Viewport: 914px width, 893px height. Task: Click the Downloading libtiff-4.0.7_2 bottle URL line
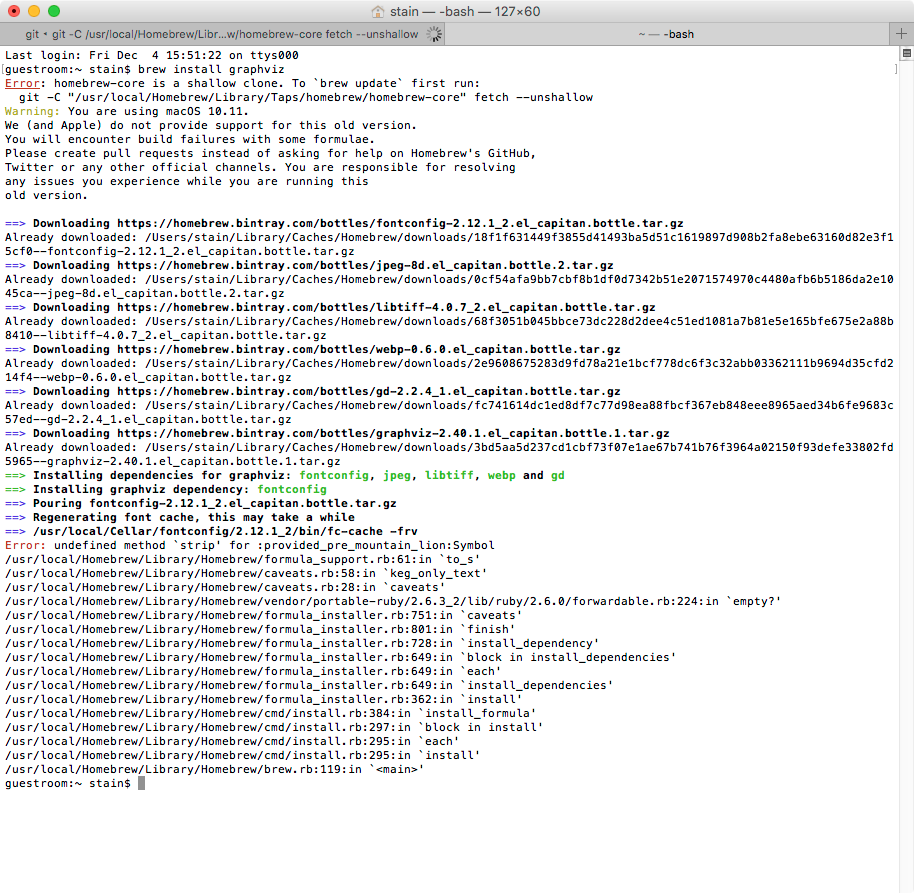[330, 307]
